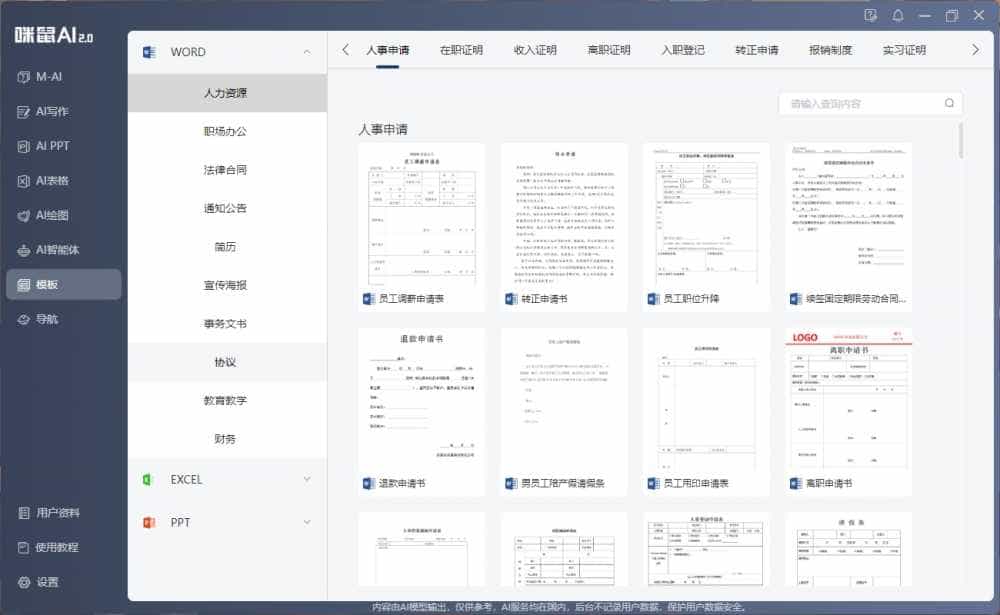Switch to the 在职证明 tab
The image size is (1000, 615).
[x=464, y=48]
